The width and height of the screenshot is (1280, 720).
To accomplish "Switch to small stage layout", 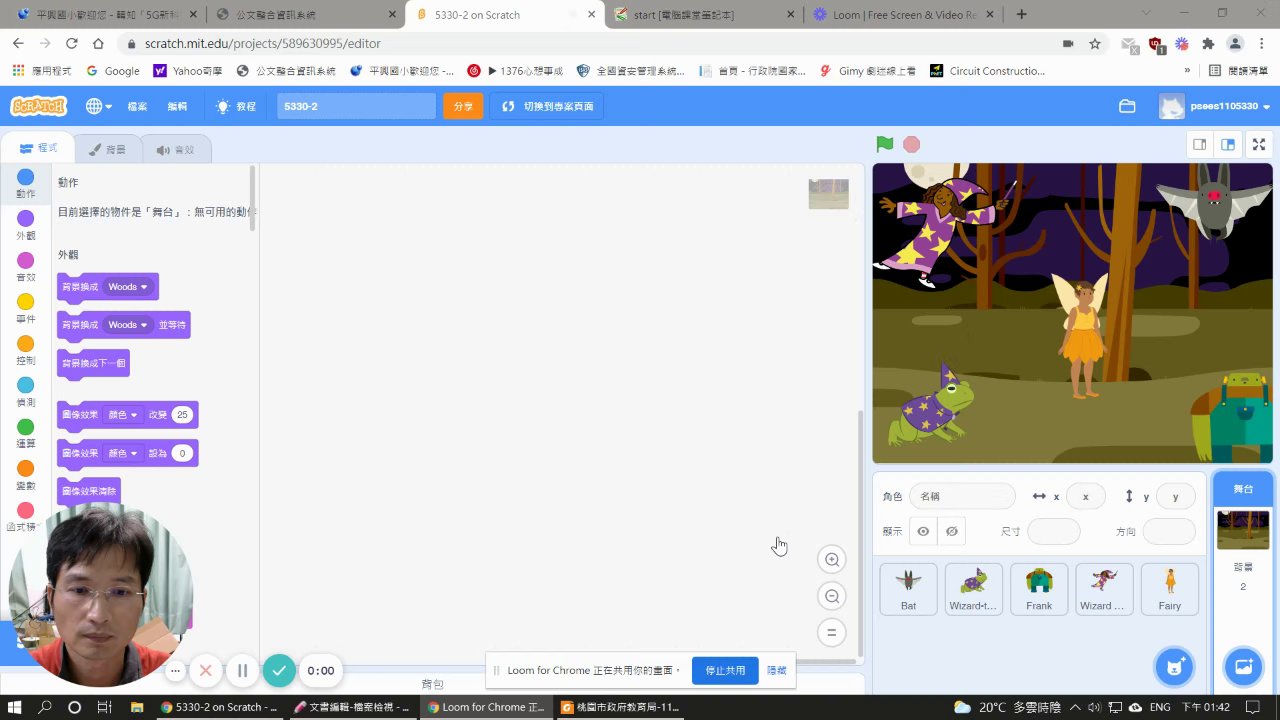I will (x=1199, y=144).
